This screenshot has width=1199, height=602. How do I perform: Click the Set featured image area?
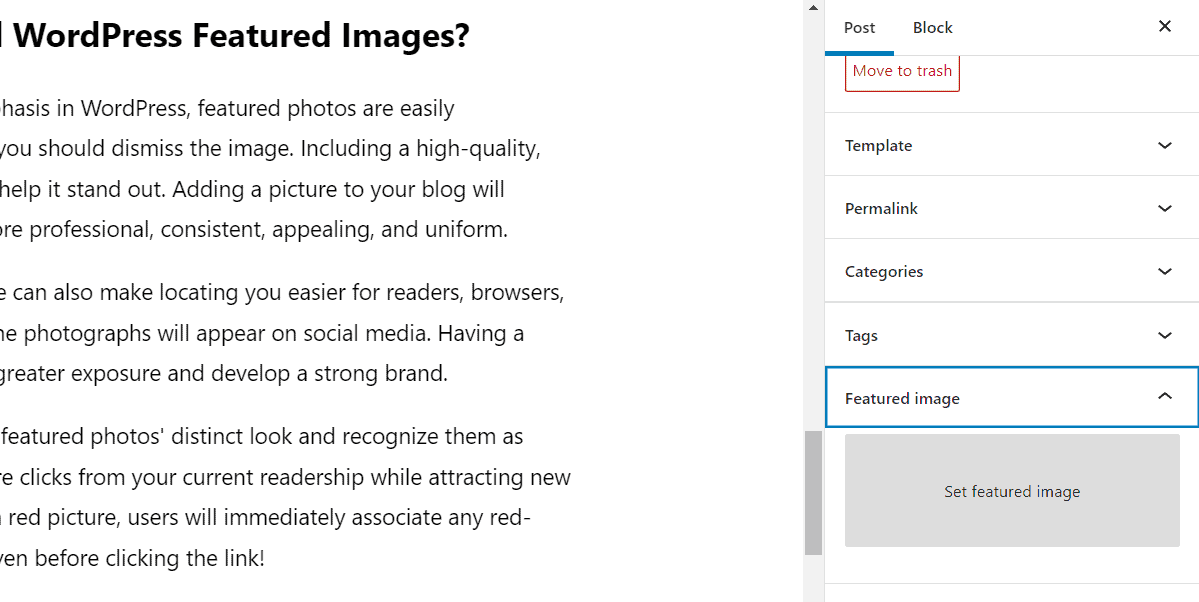tap(1012, 491)
